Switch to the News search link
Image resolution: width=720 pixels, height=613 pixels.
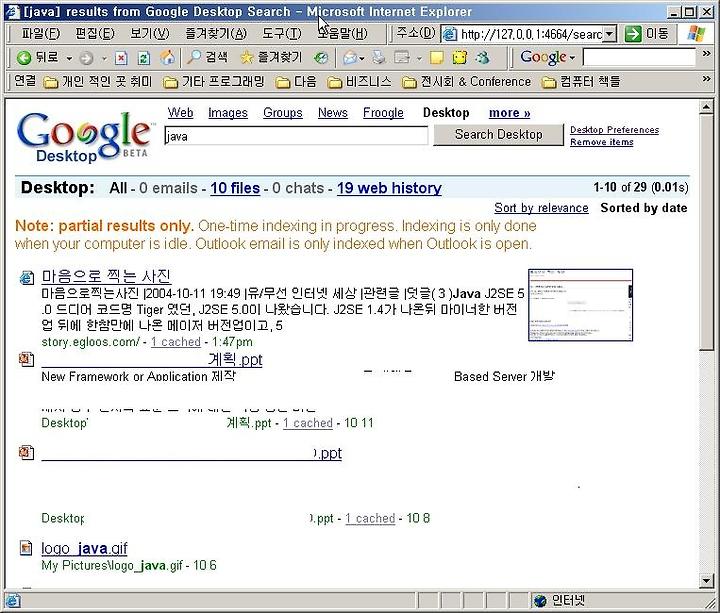(333, 112)
